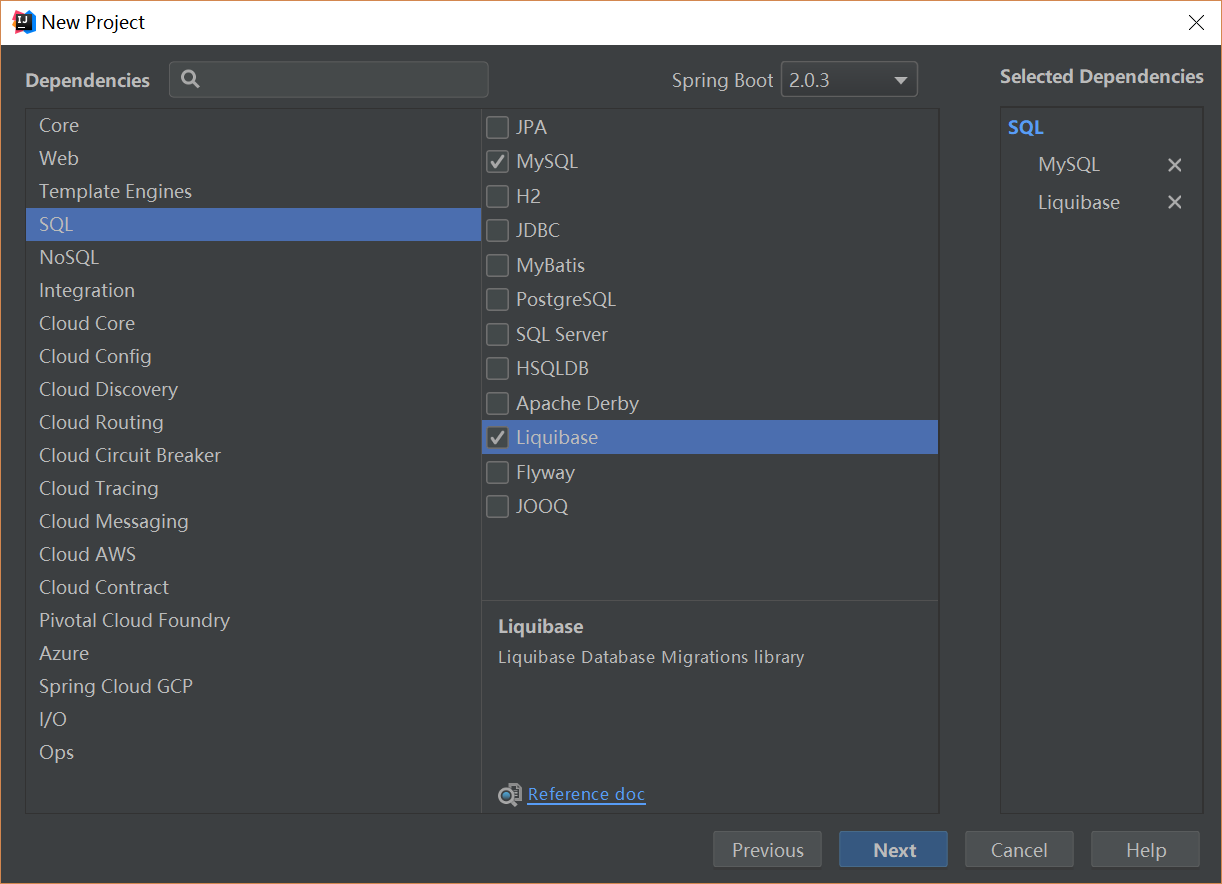Click the search magnifier icon
Image resolution: width=1222 pixels, height=884 pixels.
pos(190,80)
